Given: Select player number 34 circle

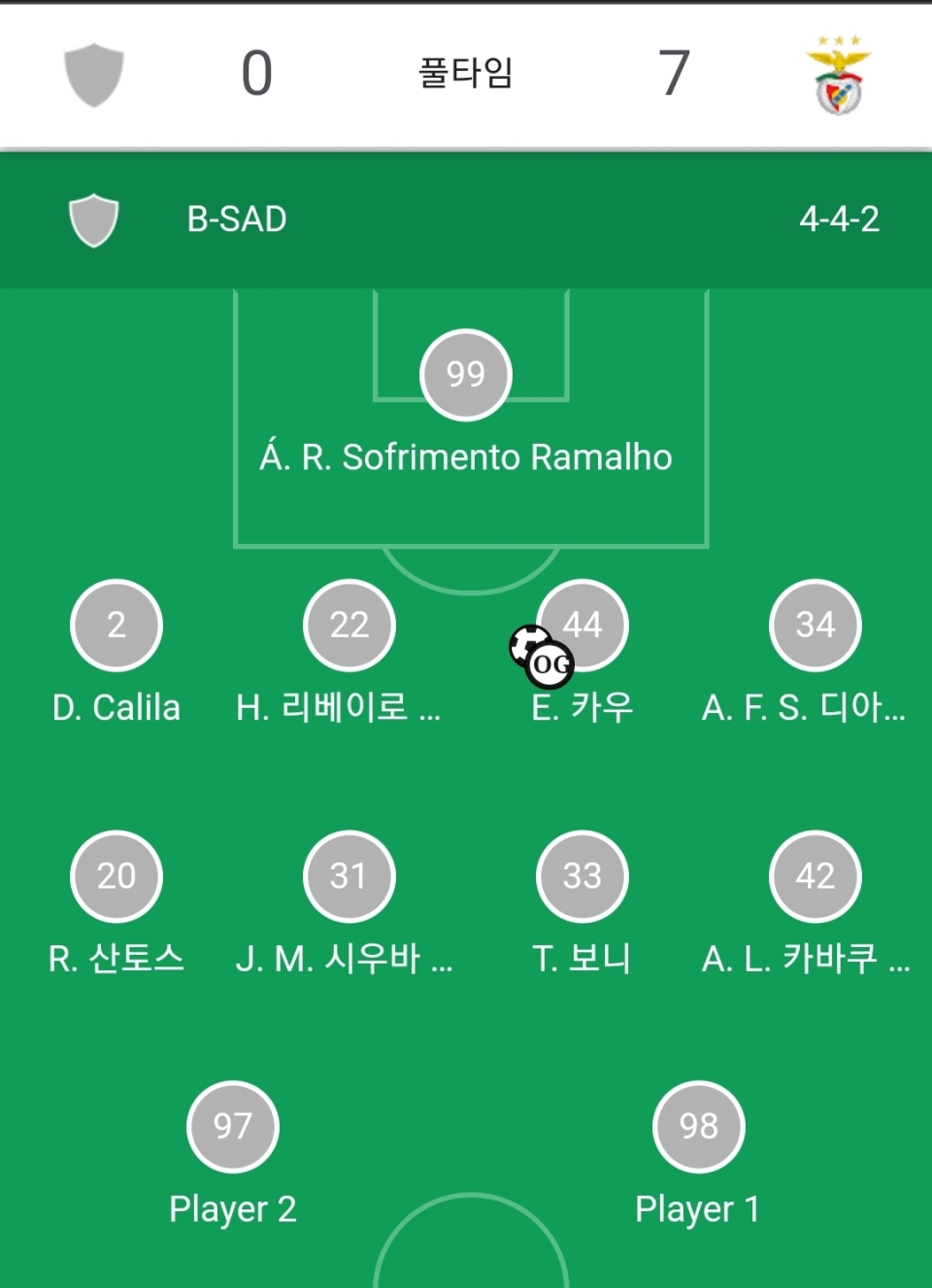Looking at the screenshot, I should (815, 625).
